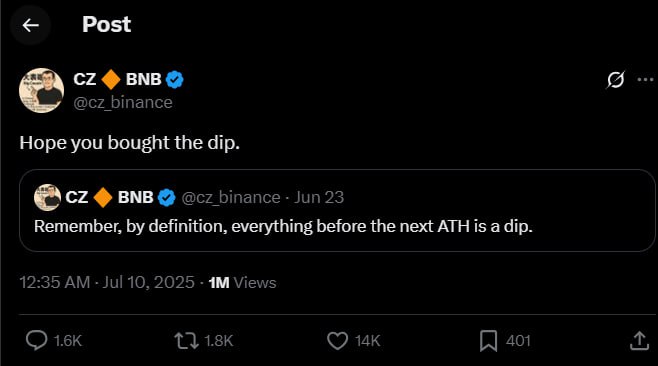
Task: Click the 12:35 AM Jul 10, 2025 timestamp
Action: (x=107, y=282)
